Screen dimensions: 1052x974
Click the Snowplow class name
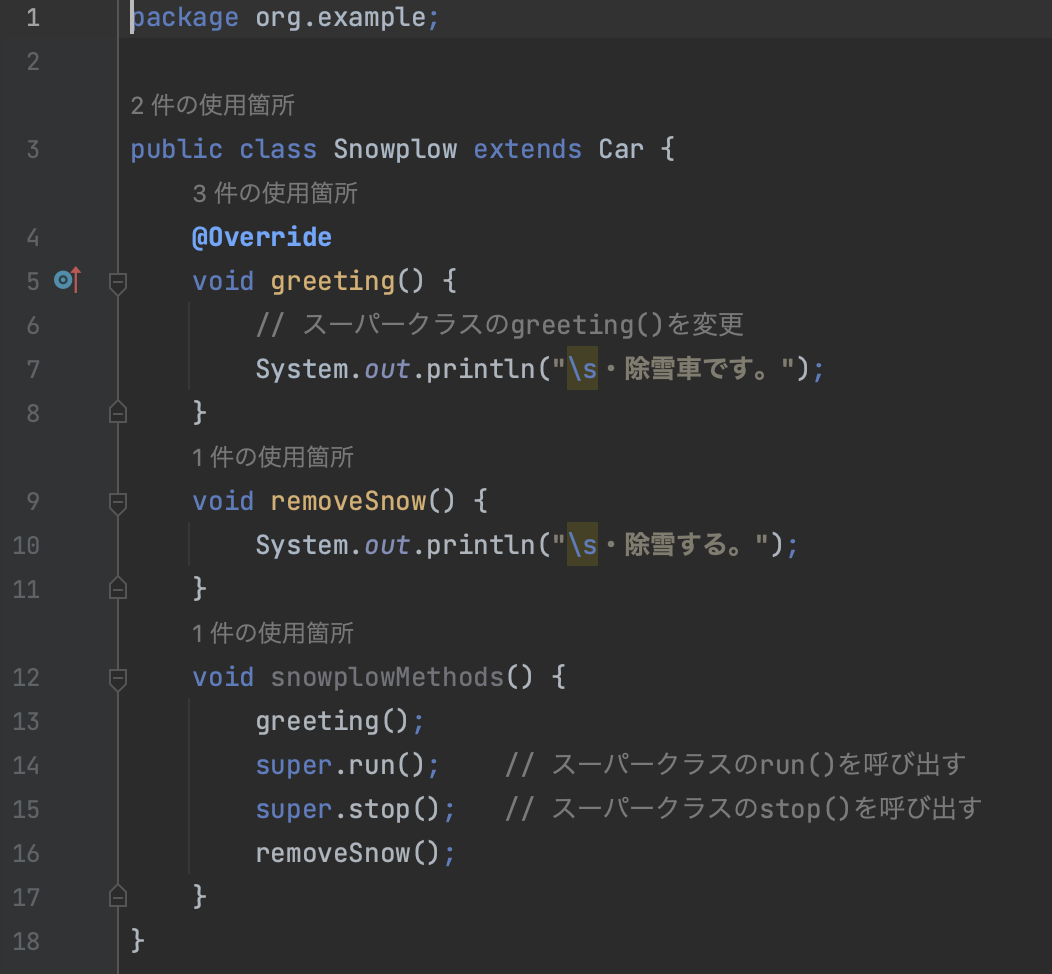395,150
